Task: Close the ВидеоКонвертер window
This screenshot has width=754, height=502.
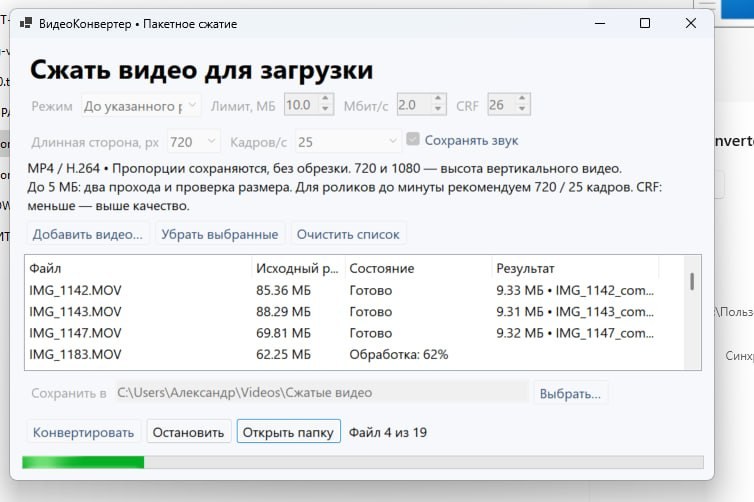Action: (691, 23)
